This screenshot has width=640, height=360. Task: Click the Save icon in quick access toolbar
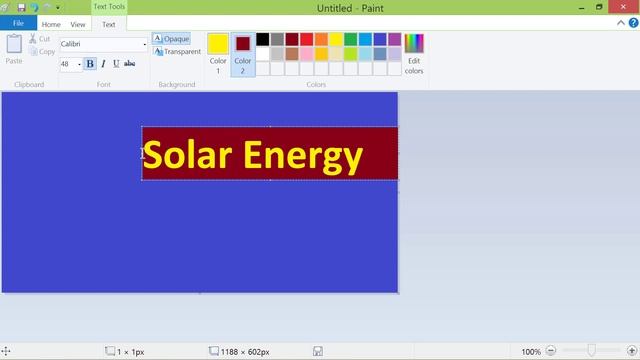coord(21,7)
